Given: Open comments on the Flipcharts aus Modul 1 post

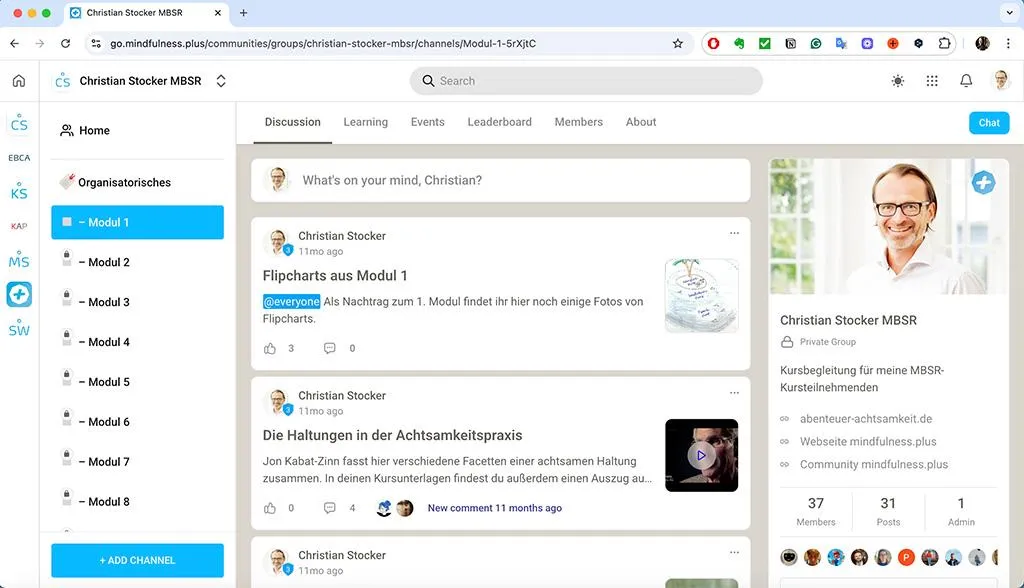Looking at the screenshot, I should tap(330, 348).
